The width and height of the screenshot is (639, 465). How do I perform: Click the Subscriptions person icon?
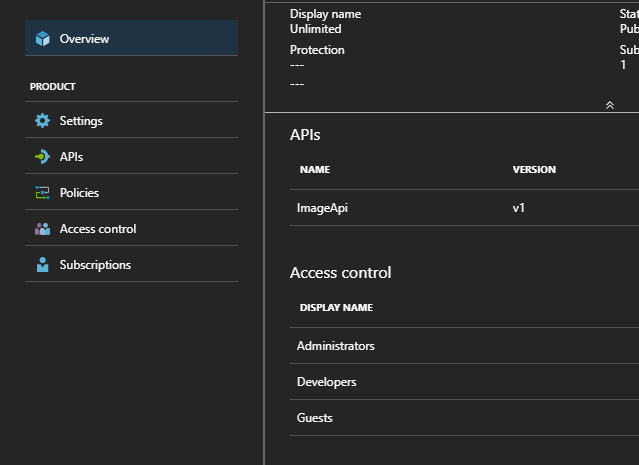pos(42,264)
